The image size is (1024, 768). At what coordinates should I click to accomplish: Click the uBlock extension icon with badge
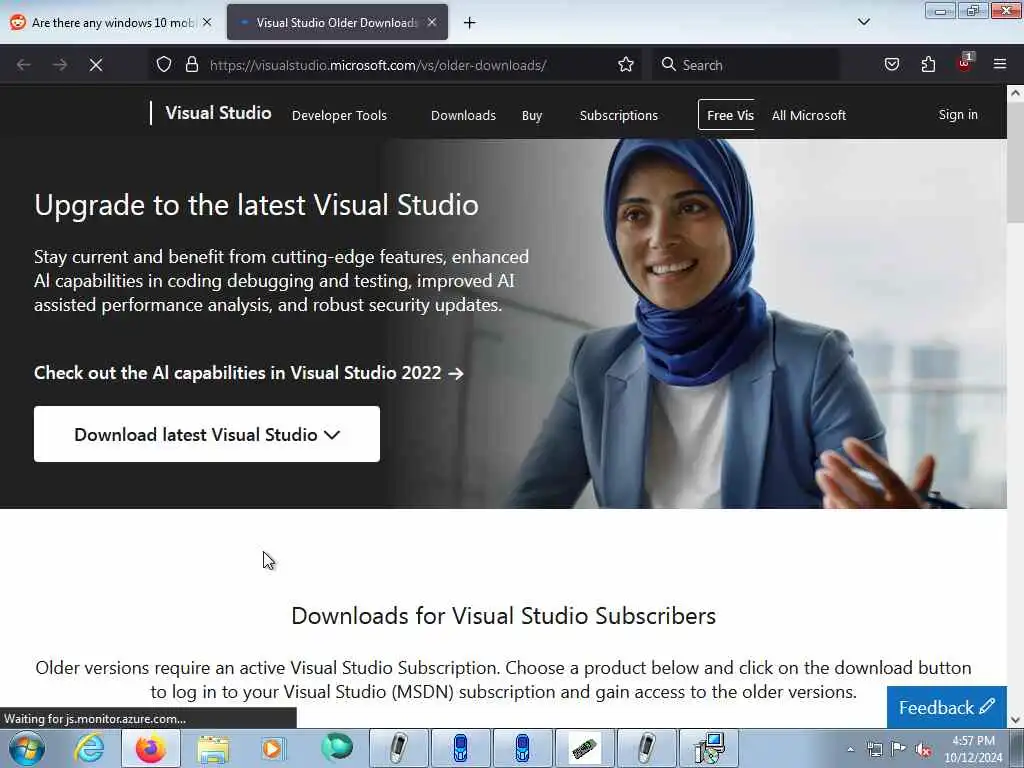pos(965,63)
